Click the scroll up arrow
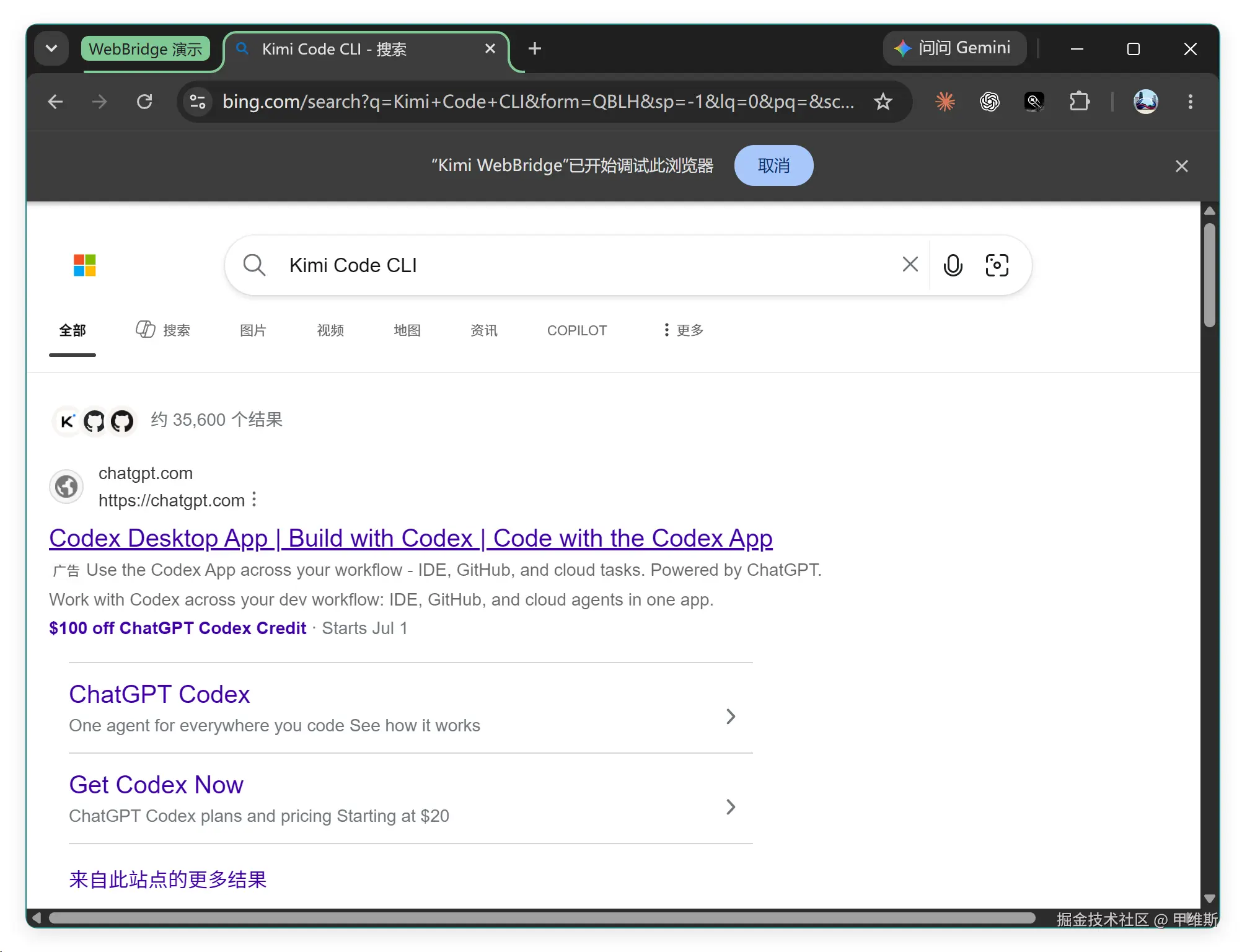The width and height of the screenshot is (1242, 952). 1209,211
